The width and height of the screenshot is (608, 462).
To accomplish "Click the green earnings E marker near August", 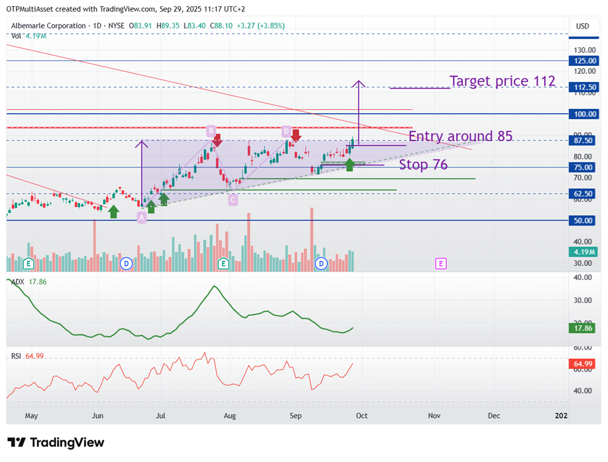I will click(x=223, y=264).
